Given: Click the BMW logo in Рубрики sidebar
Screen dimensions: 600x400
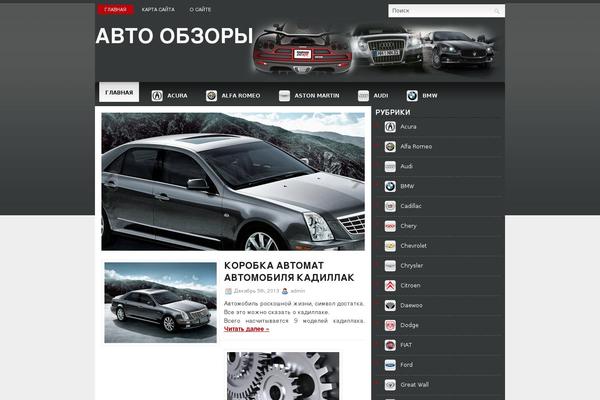Looking at the screenshot, I should point(390,186).
